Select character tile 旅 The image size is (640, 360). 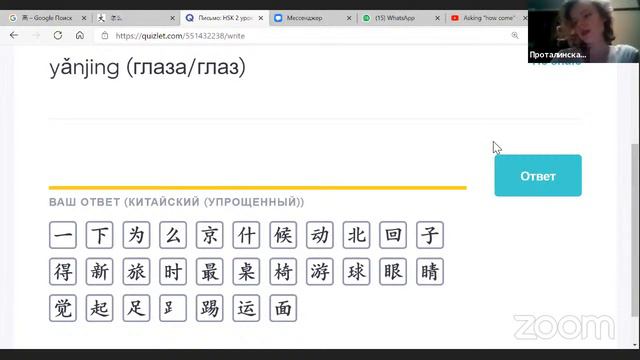coord(136,271)
